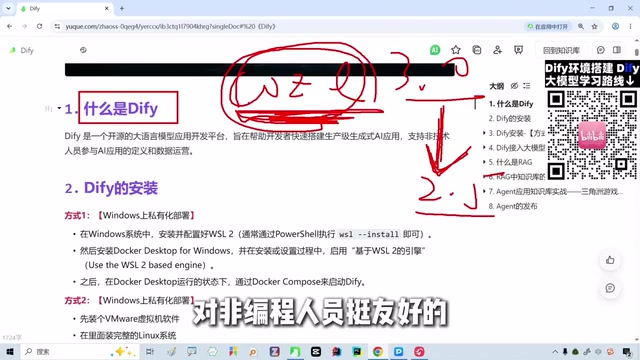The image size is (640, 360).
Task: Open the comments bubble icon in header
Action: tap(600, 50)
